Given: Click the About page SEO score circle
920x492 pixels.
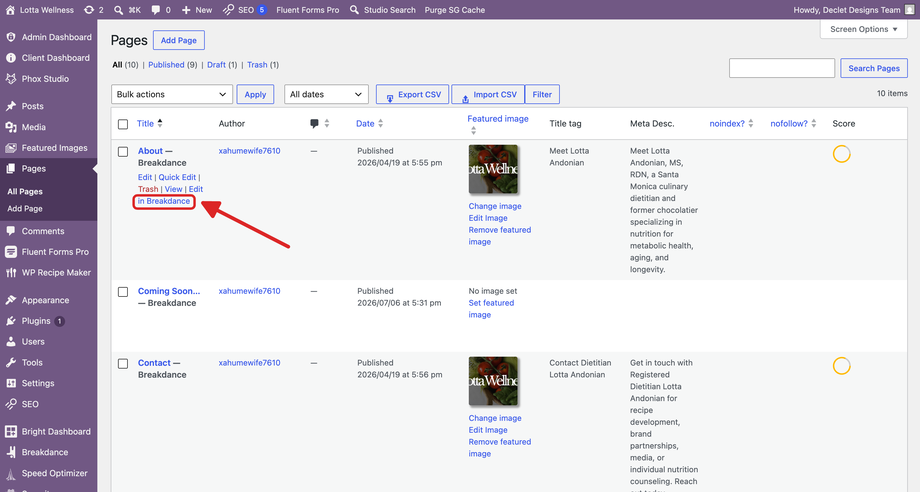Looking at the screenshot, I should (x=841, y=154).
